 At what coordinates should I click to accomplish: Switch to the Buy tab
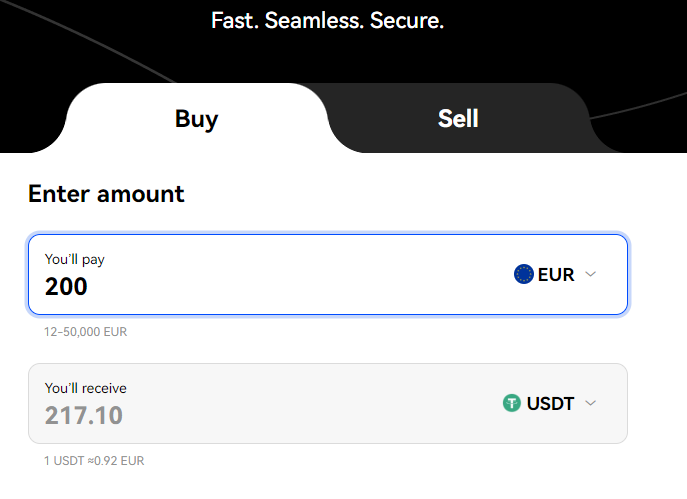click(196, 118)
